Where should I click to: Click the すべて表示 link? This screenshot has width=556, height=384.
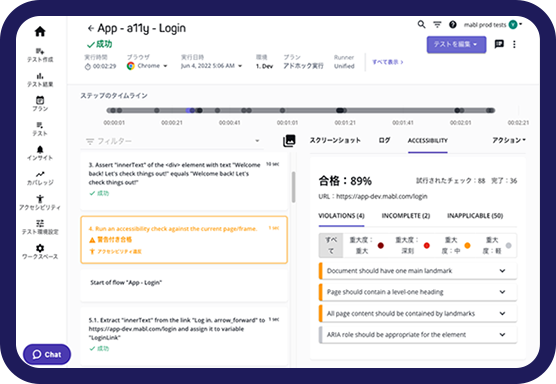[387, 62]
